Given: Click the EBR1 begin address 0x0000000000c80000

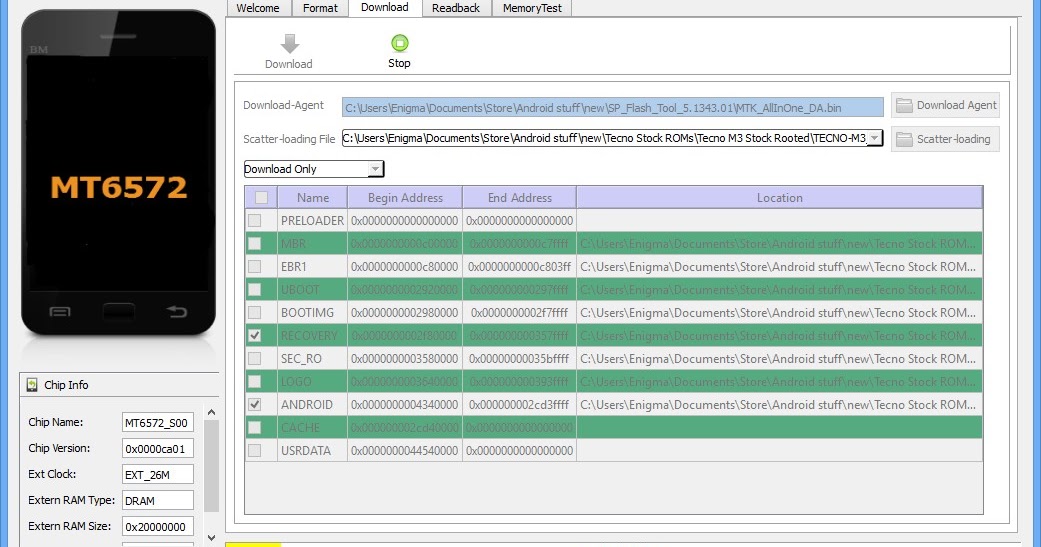Looking at the screenshot, I should (x=405, y=266).
